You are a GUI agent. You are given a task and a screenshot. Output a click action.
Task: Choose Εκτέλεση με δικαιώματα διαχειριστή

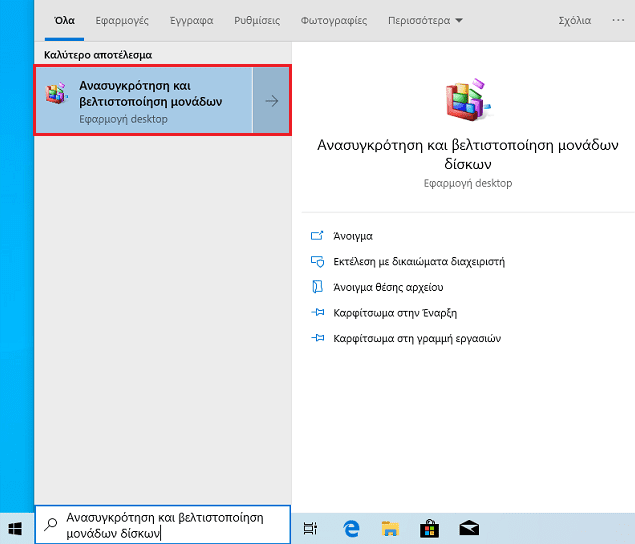click(419, 262)
